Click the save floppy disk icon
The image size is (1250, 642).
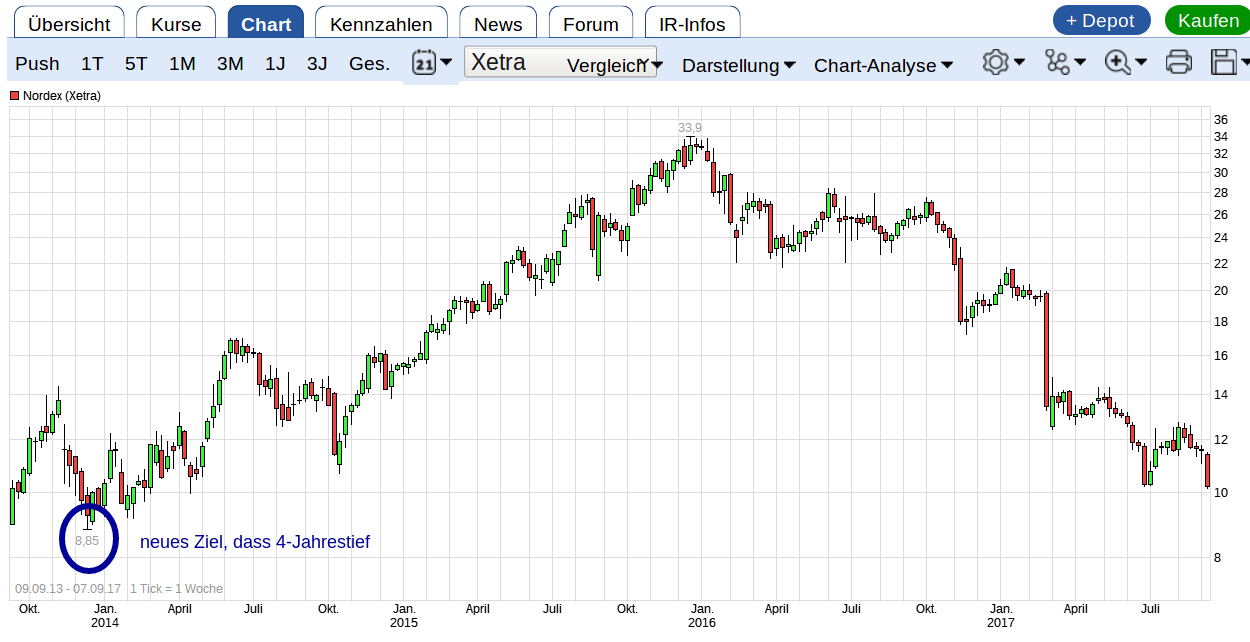(1223, 62)
